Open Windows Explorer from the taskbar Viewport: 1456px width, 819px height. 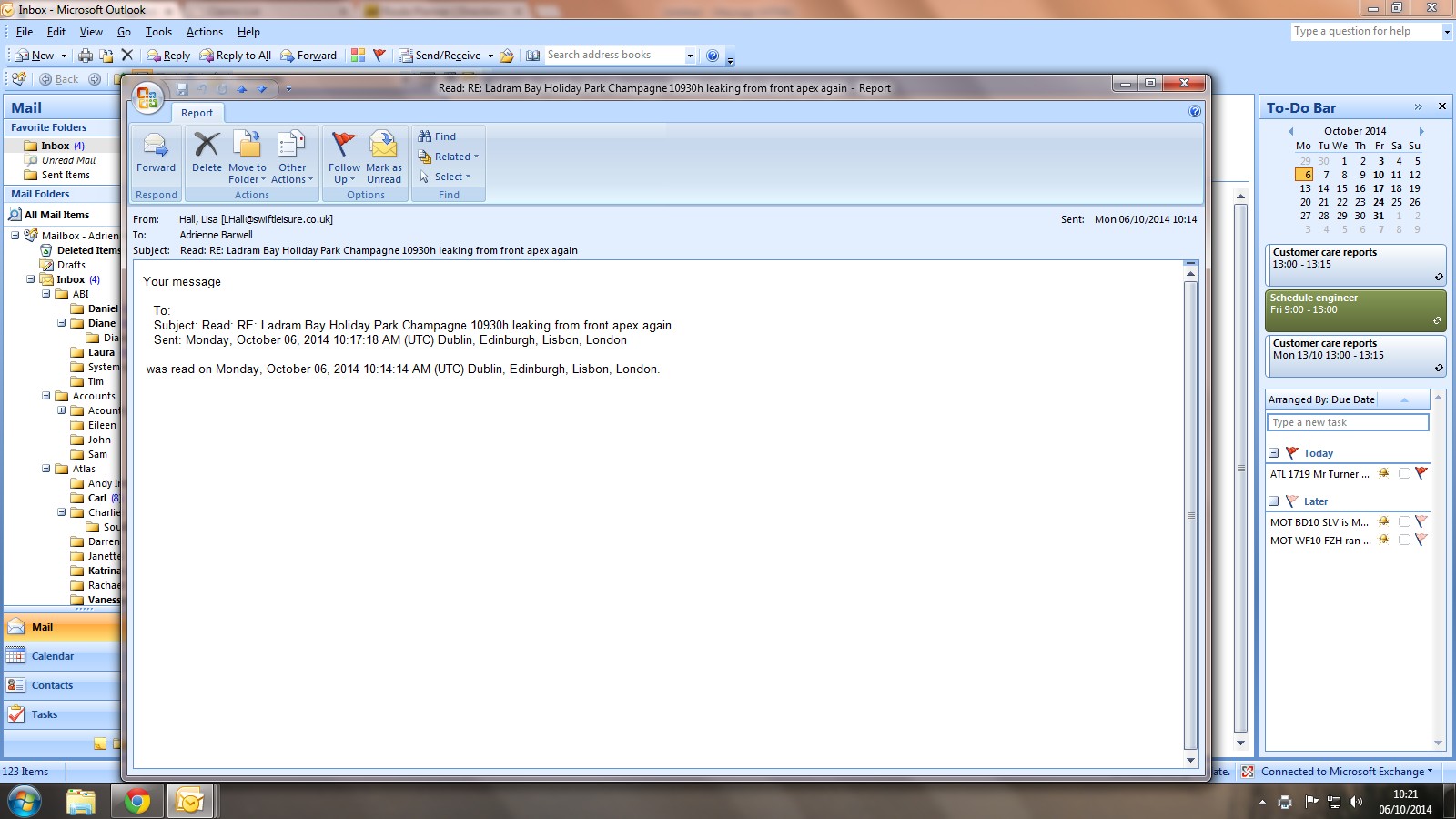[x=81, y=801]
